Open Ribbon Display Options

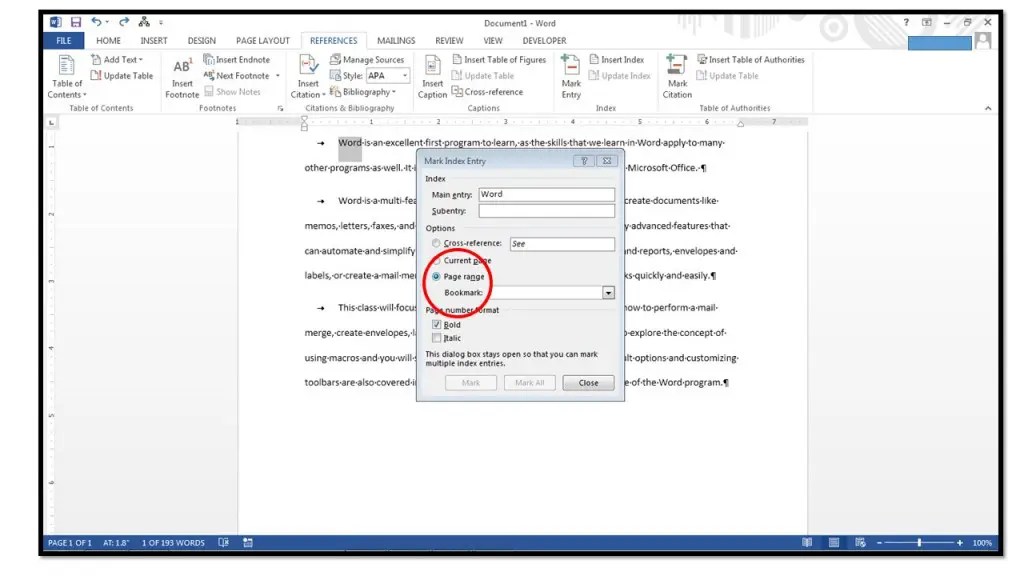tap(927, 22)
